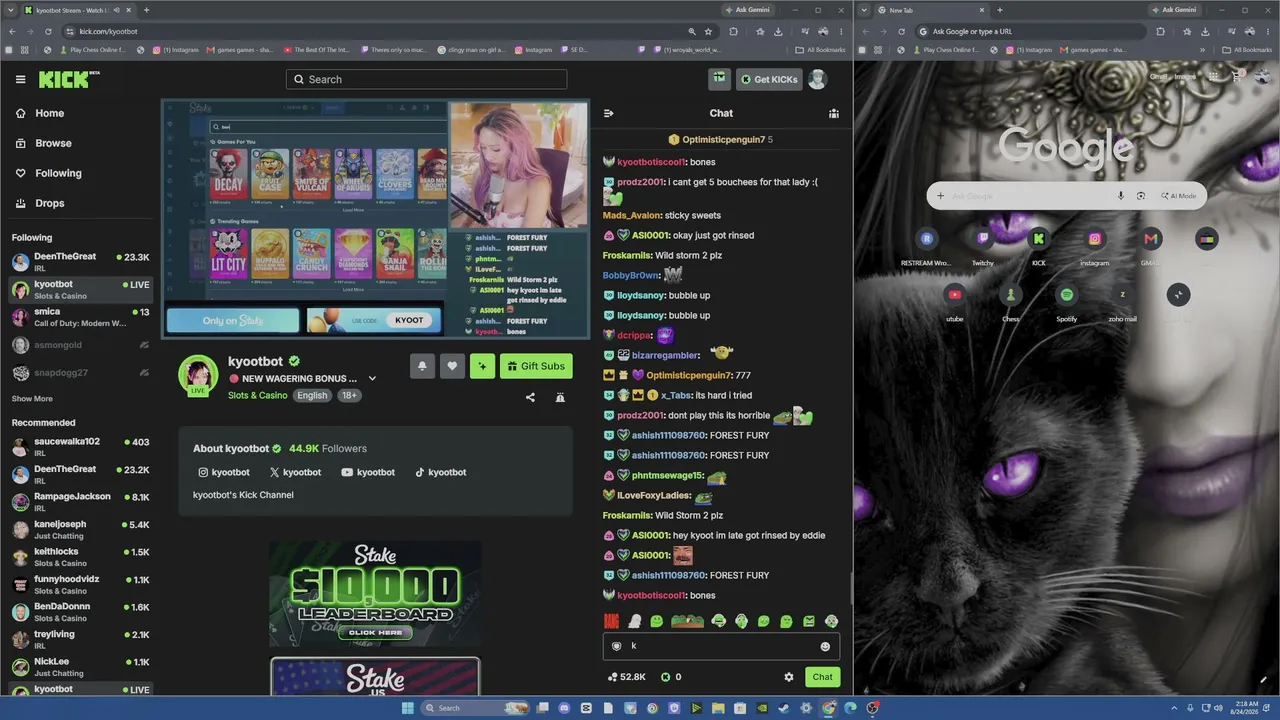
Task: Open the emoji picker in chat input
Action: point(825,646)
